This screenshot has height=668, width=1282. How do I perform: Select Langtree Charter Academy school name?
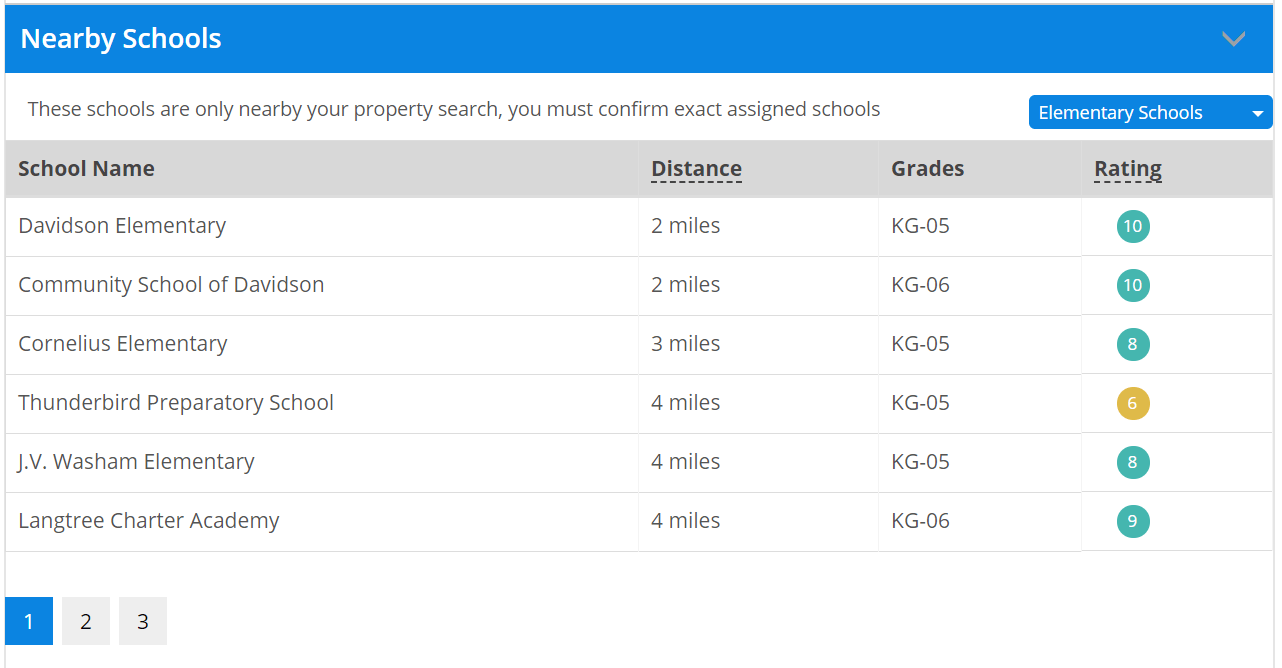tap(149, 520)
